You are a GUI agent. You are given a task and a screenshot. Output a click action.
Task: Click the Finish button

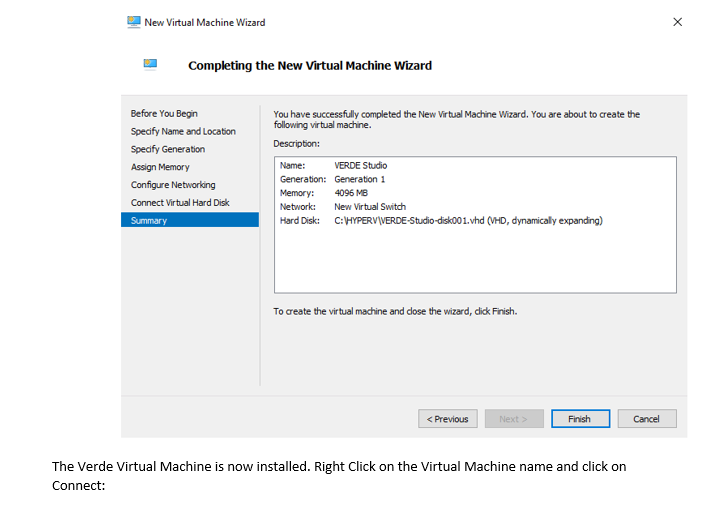tap(580, 419)
